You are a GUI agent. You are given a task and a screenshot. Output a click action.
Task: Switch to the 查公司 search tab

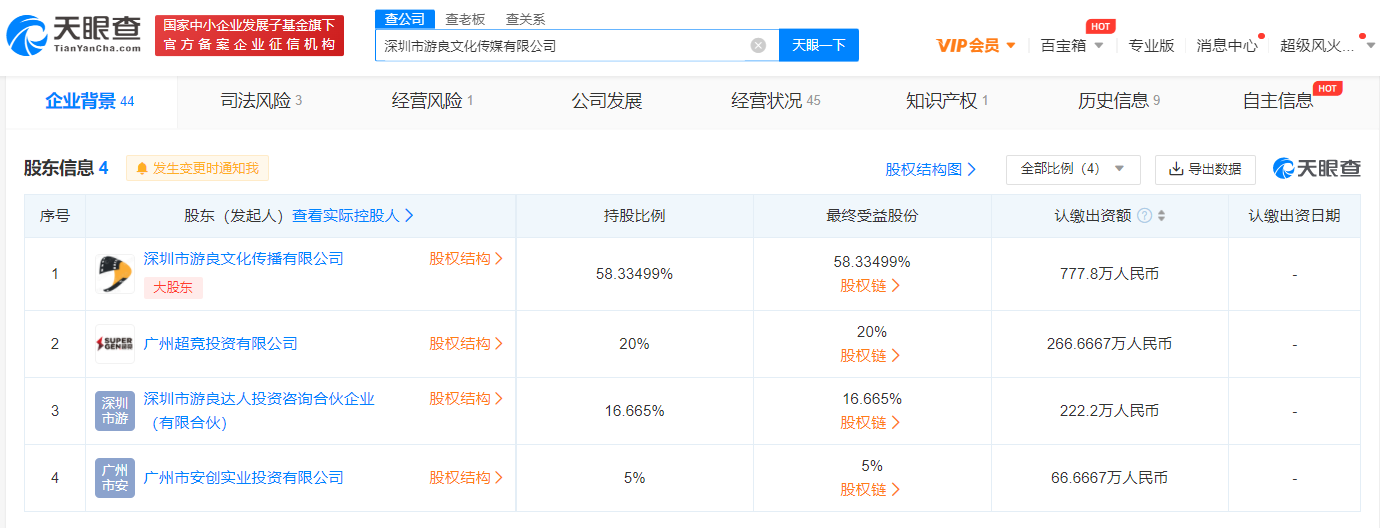[405, 19]
